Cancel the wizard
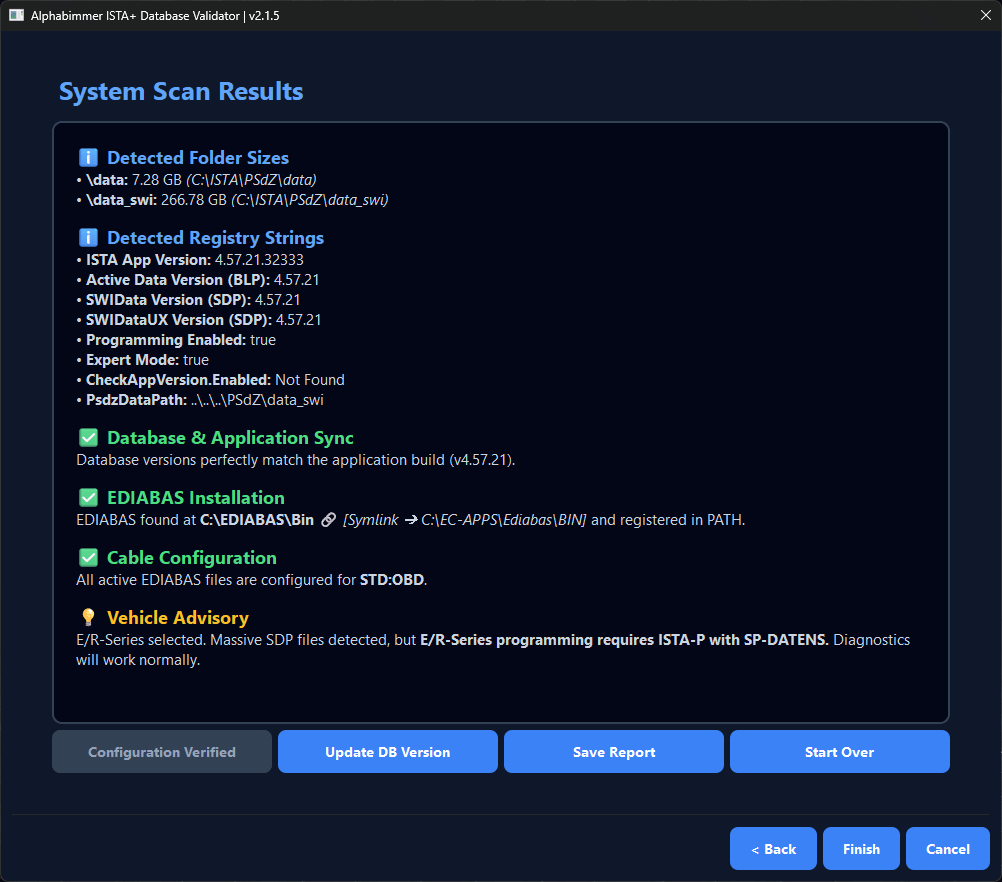The width and height of the screenshot is (1002, 882). (948, 848)
